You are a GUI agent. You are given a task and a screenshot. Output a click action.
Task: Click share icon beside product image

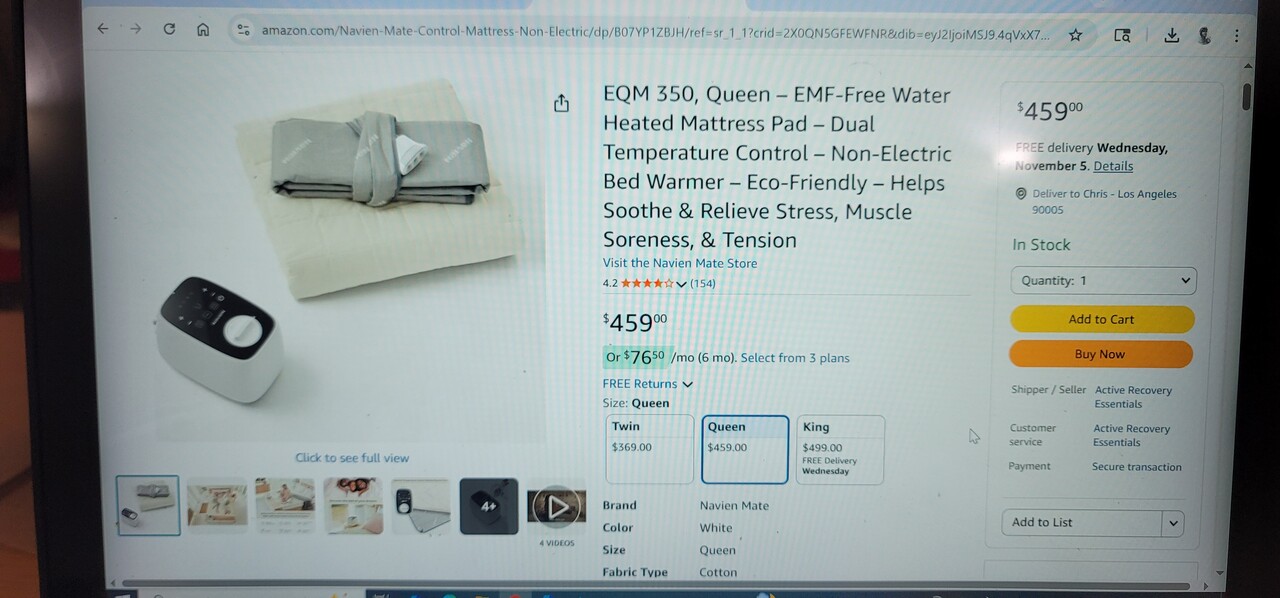(561, 103)
